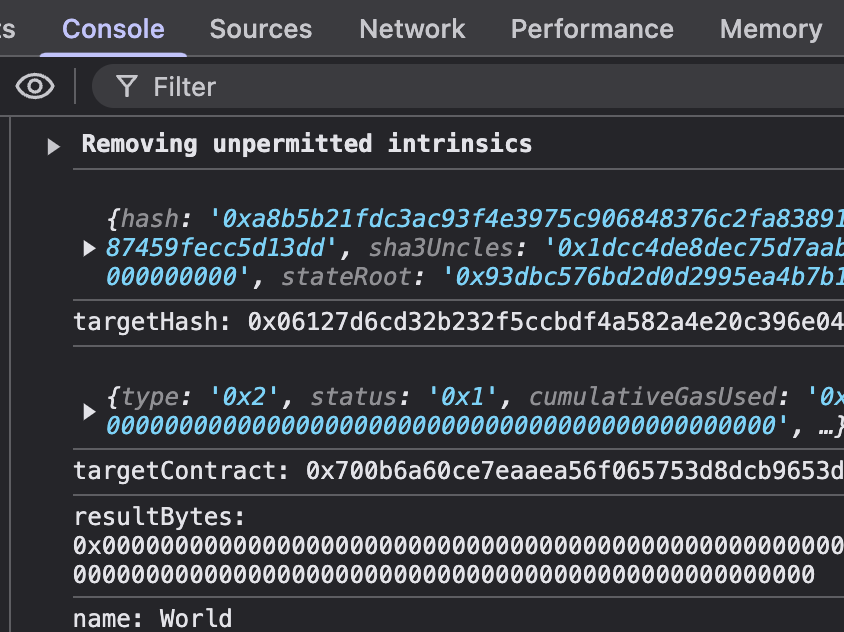
Task: Click the stateRoot property key
Action: (x=346, y=277)
